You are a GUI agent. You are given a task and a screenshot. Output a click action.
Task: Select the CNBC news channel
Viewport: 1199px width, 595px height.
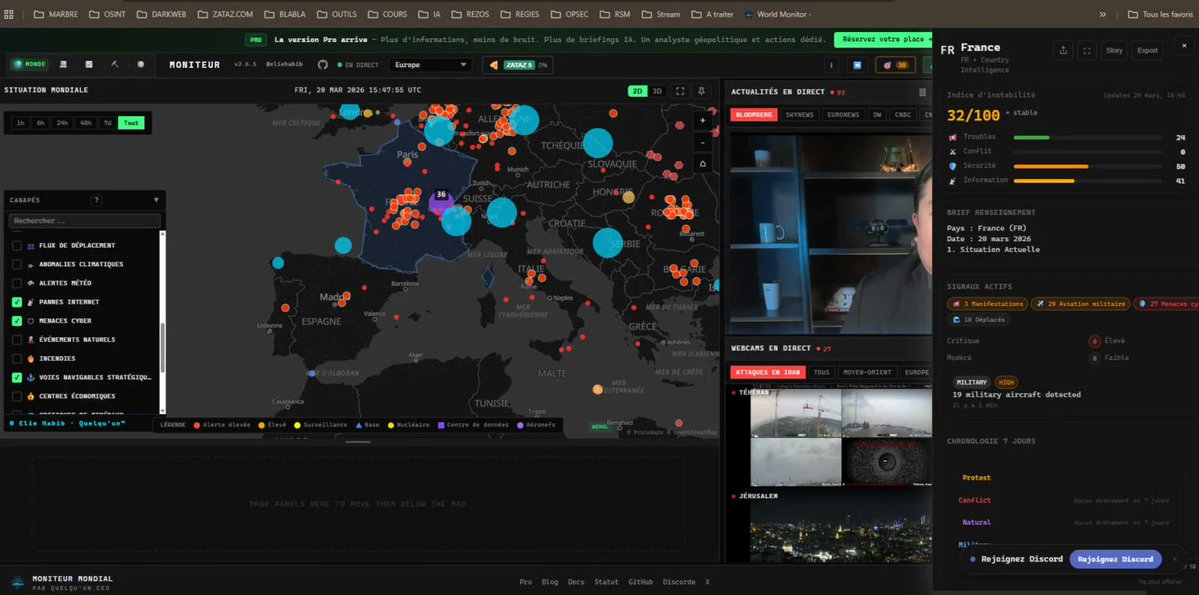(x=903, y=115)
